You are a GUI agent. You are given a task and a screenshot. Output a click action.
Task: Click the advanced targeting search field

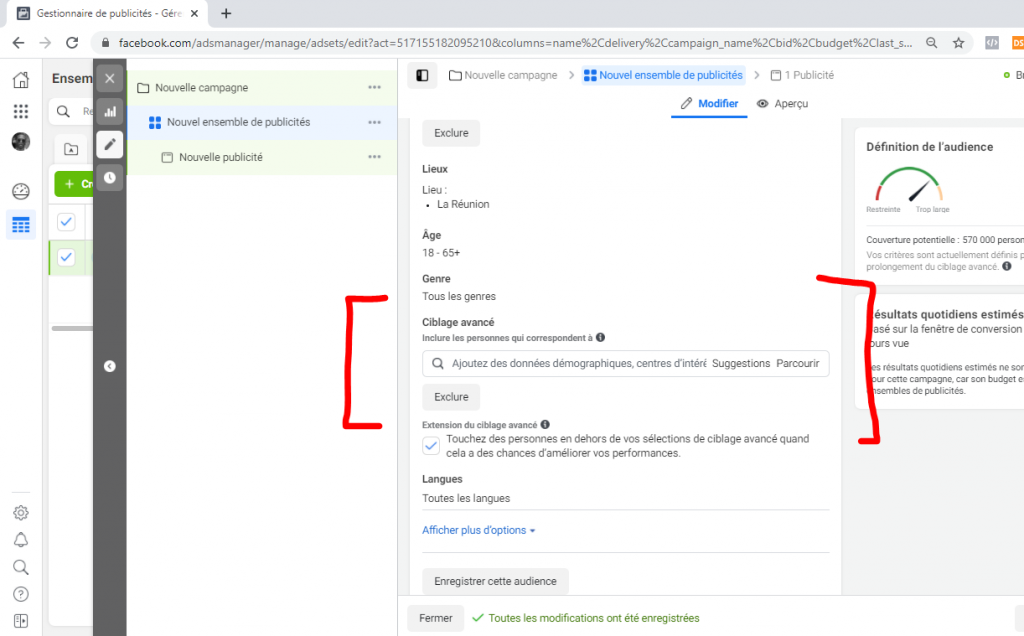(575, 363)
